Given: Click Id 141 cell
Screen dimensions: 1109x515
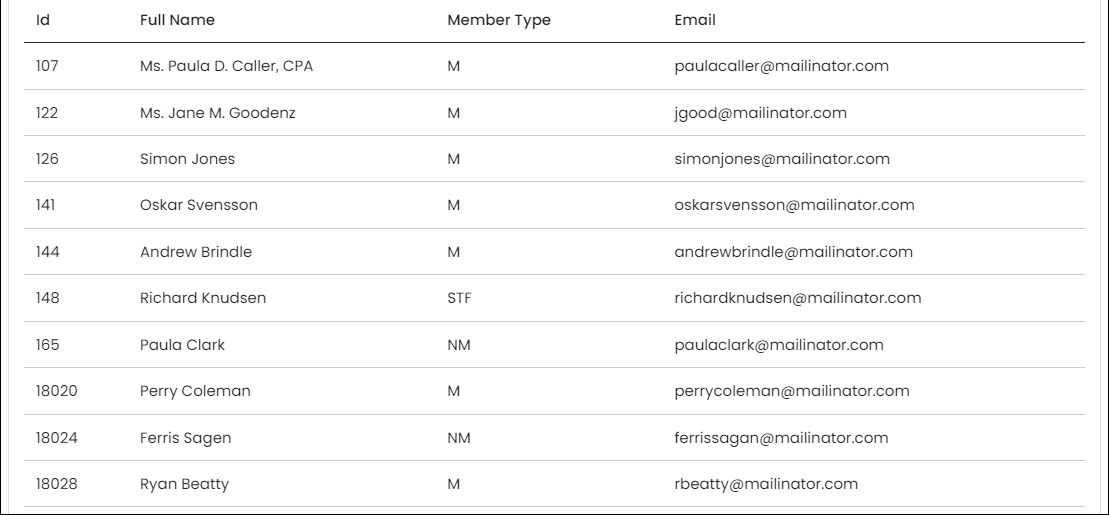Looking at the screenshot, I should pos(45,204).
